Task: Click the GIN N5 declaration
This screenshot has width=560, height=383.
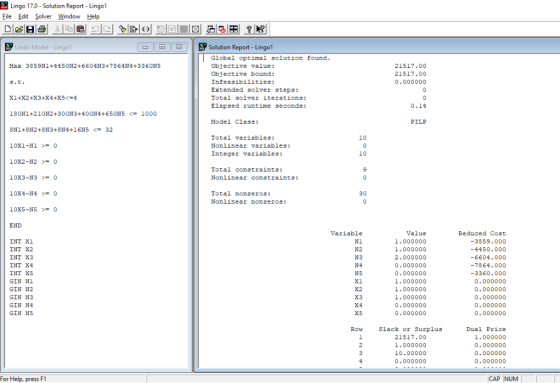Action: 21,313
